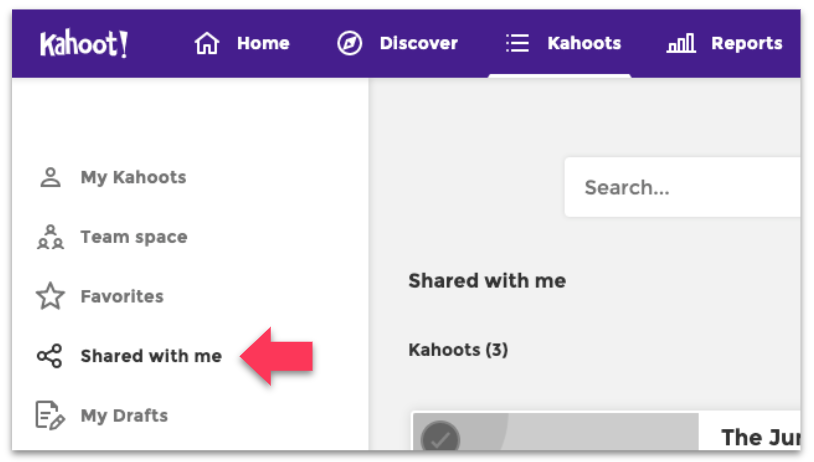Click the Kahoot! logo
This screenshot has height=462, width=814.
(84, 44)
